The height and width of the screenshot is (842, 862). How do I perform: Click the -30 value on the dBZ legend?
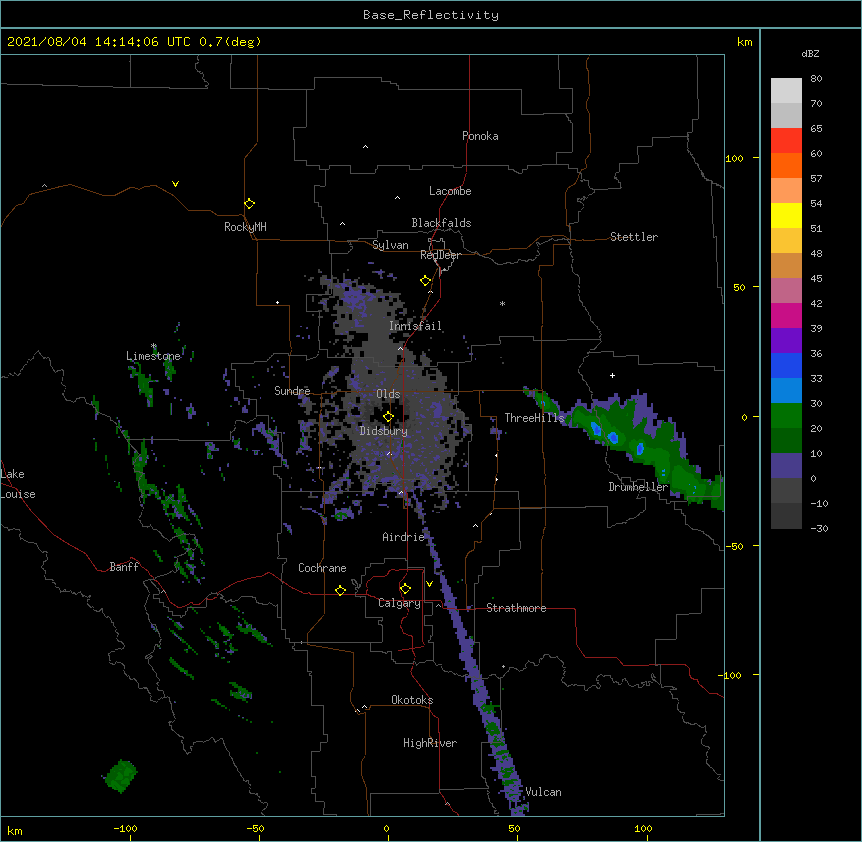(x=819, y=528)
